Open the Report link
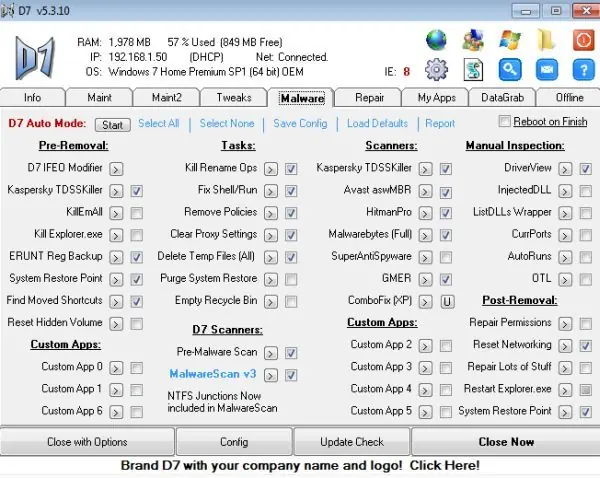This screenshot has height=478, width=600. click(x=440, y=123)
